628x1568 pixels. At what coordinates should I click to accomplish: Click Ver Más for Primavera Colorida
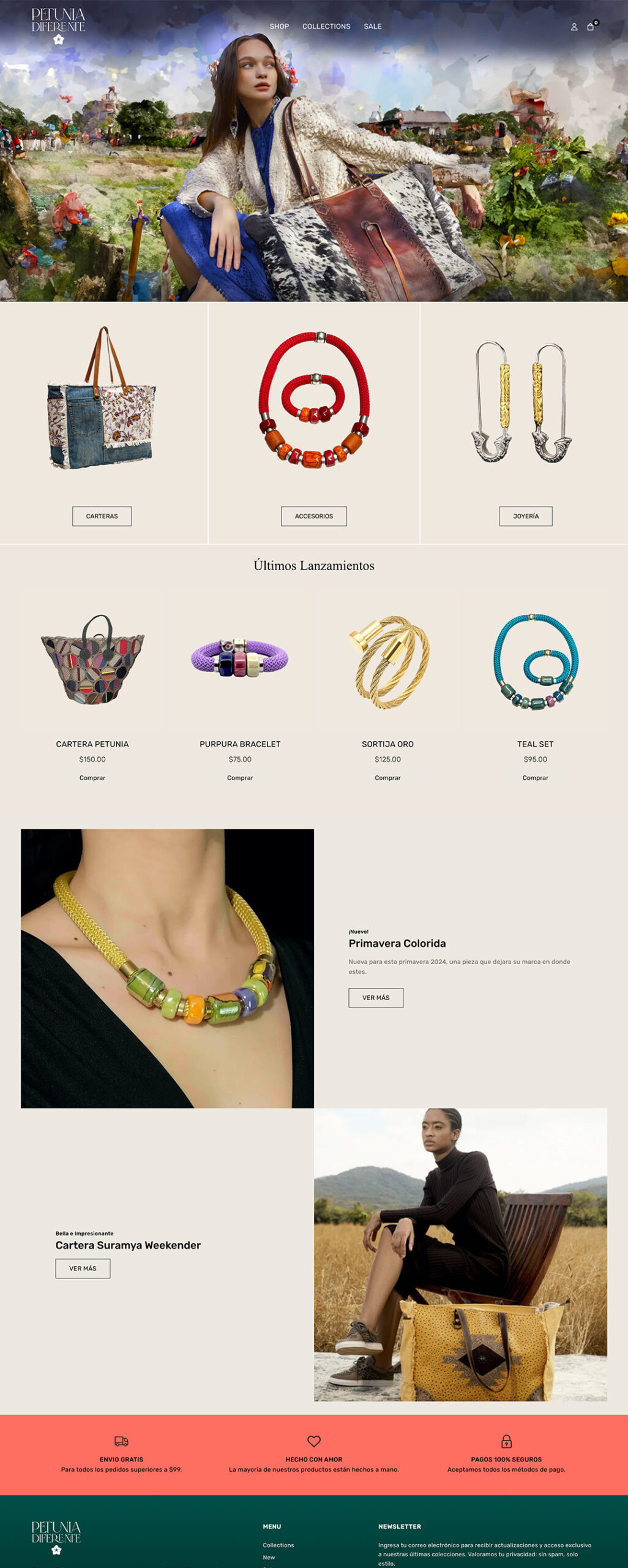tap(376, 998)
